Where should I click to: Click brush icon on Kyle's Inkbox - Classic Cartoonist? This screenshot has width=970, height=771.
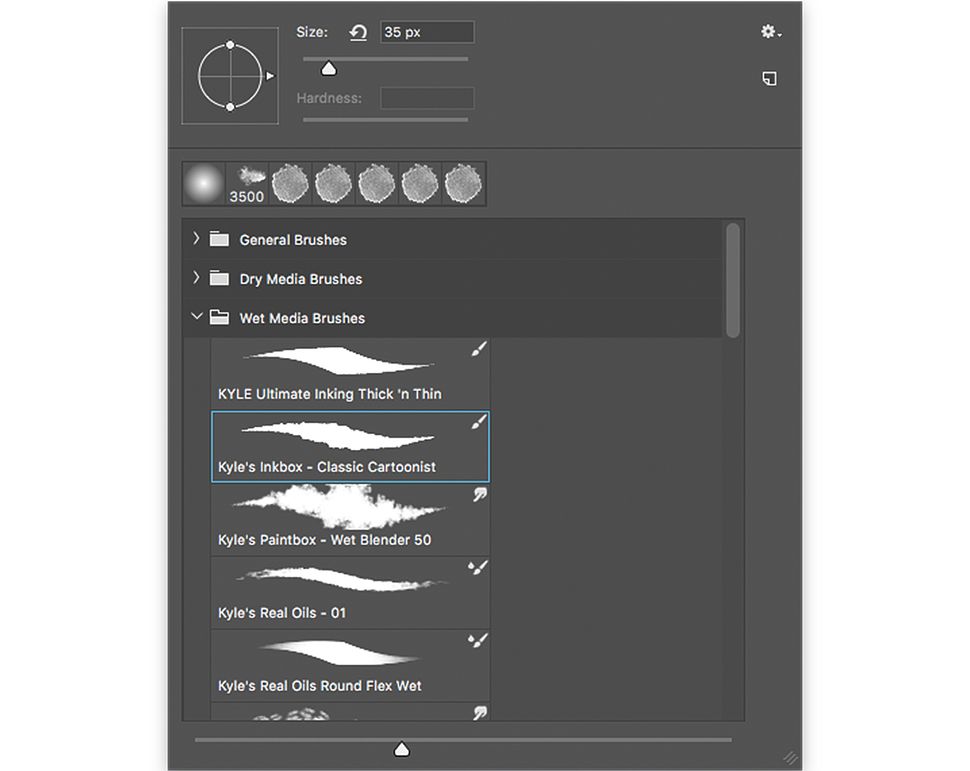(479, 421)
